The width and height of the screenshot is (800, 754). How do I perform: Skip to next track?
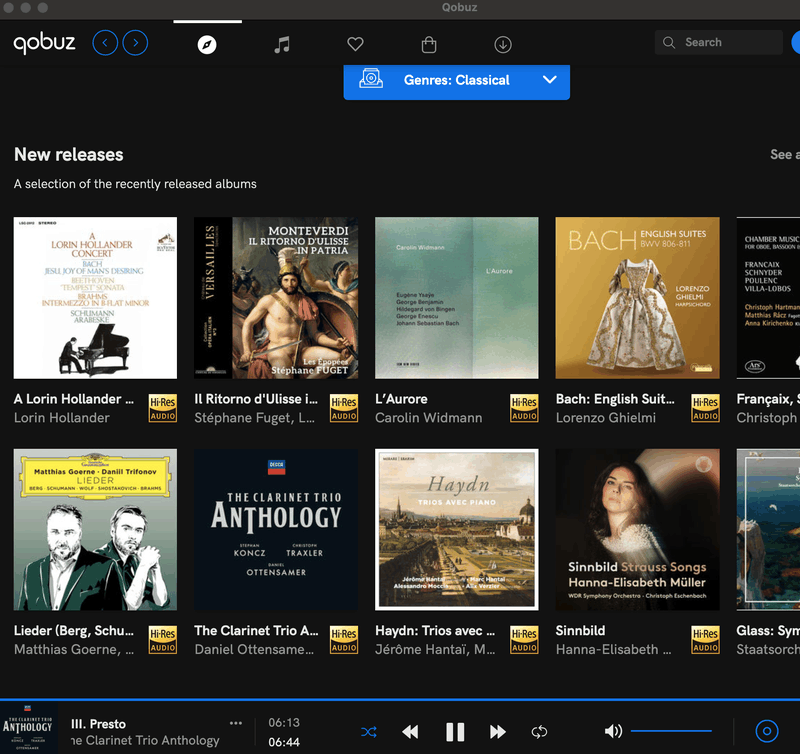coord(497,732)
